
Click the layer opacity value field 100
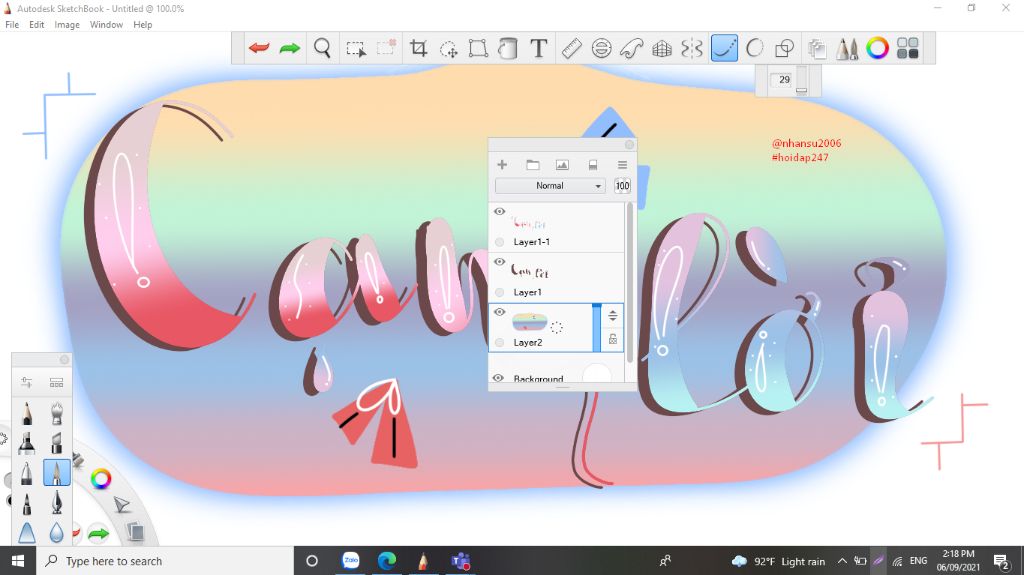point(622,186)
